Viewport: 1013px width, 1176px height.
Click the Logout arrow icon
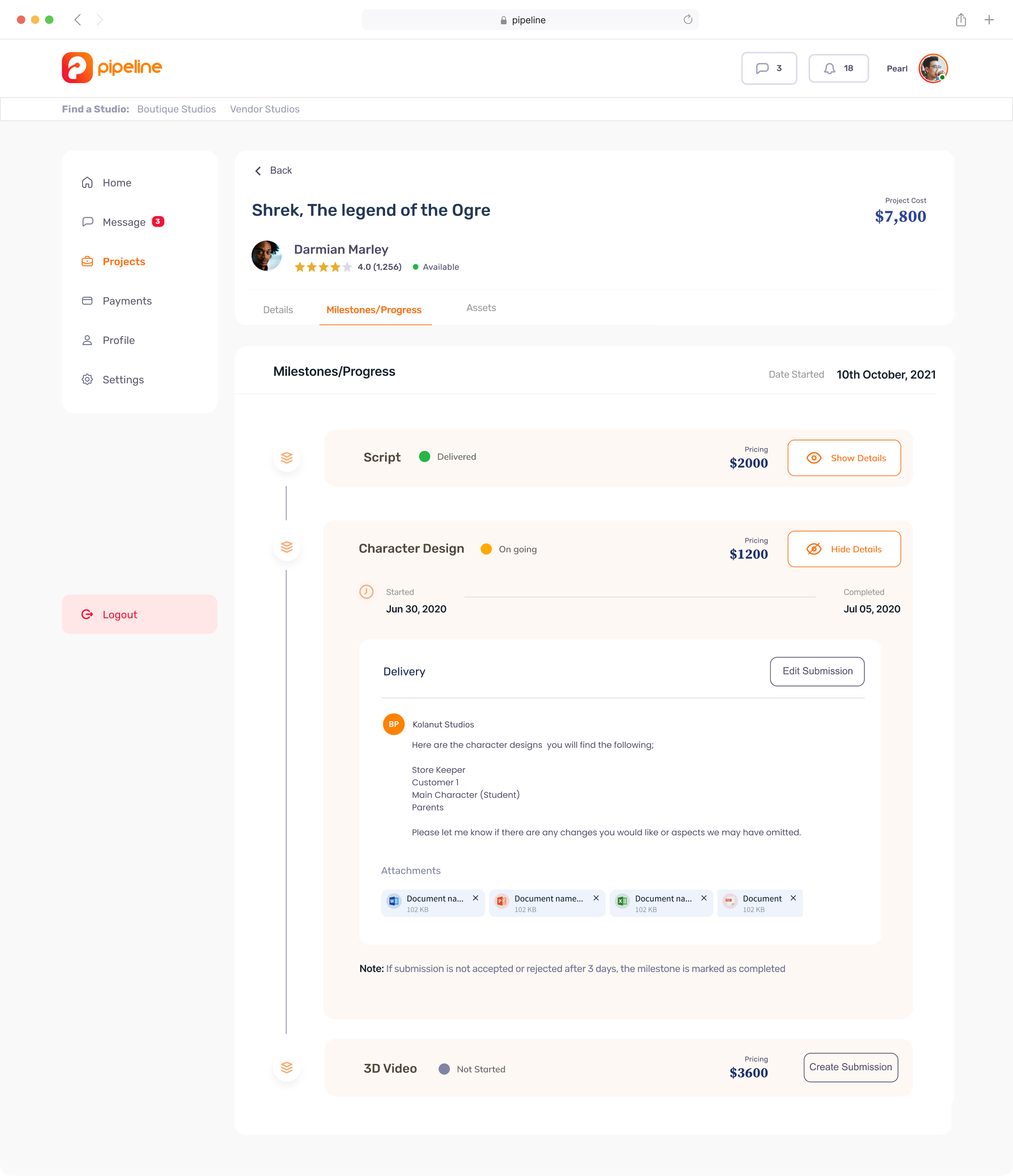[87, 614]
